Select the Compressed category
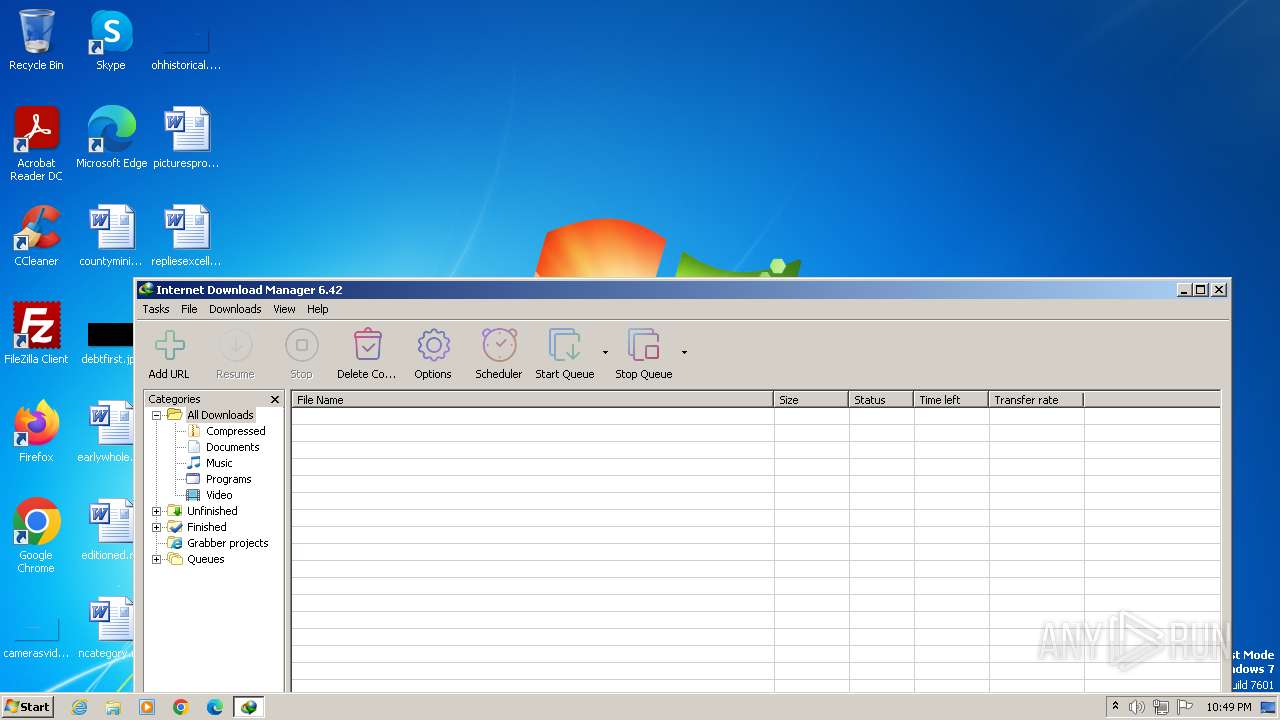Image resolution: width=1280 pixels, height=720 pixels. (235, 431)
